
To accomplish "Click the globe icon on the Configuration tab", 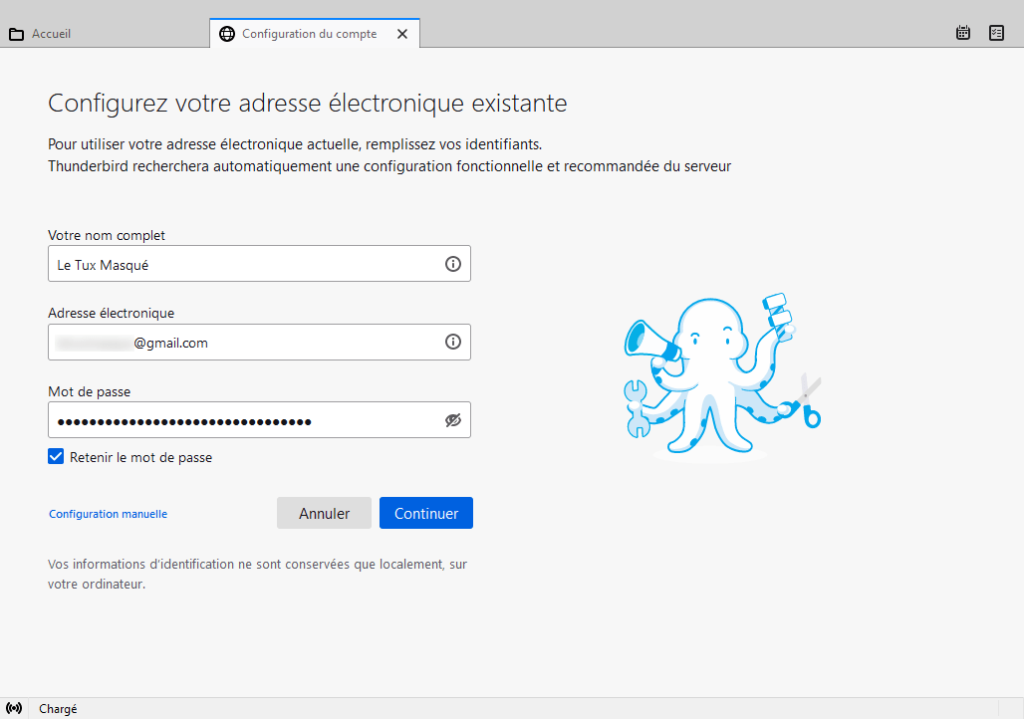I will pos(227,34).
